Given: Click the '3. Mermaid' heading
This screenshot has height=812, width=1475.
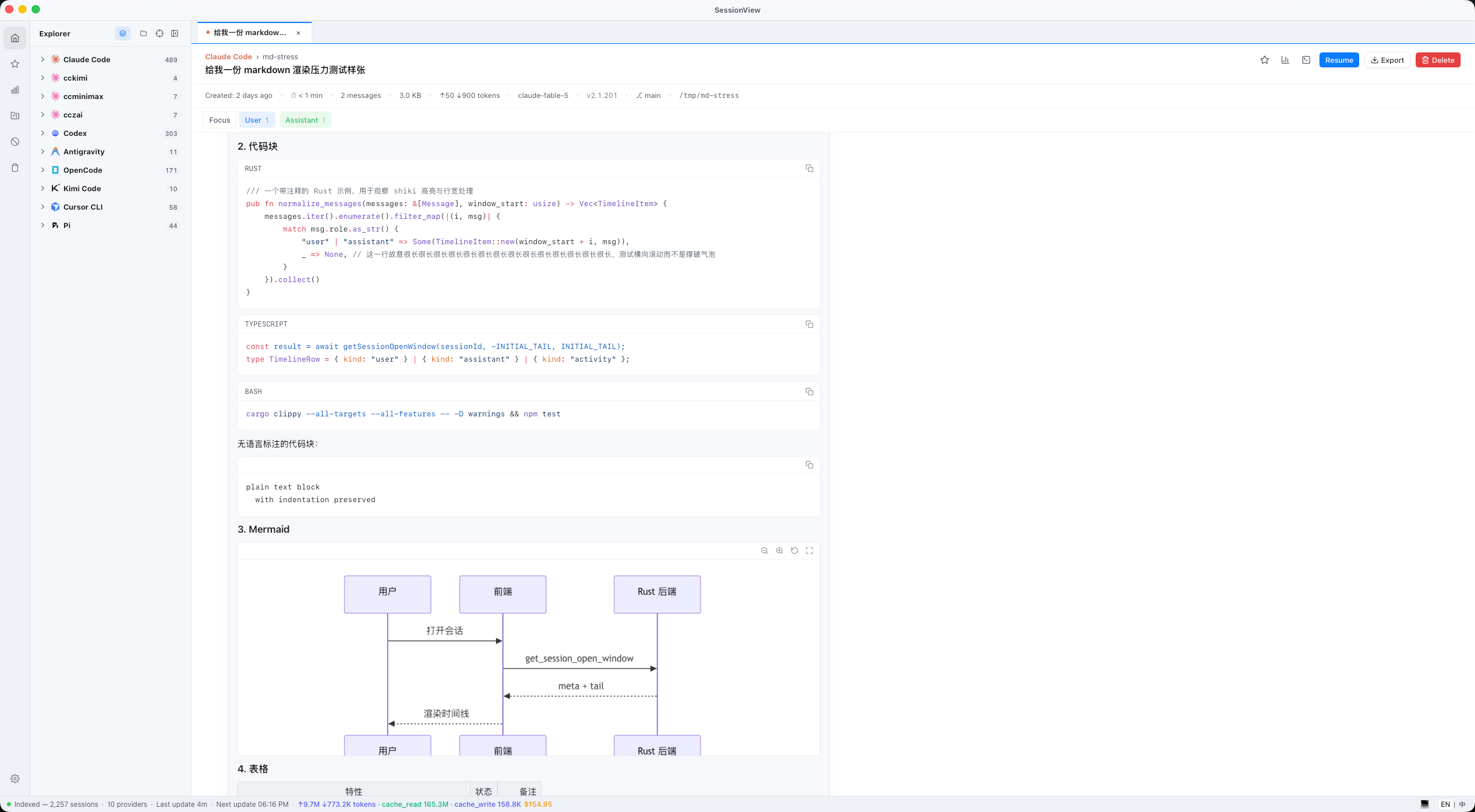Looking at the screenshot, I should coord(263,529).
